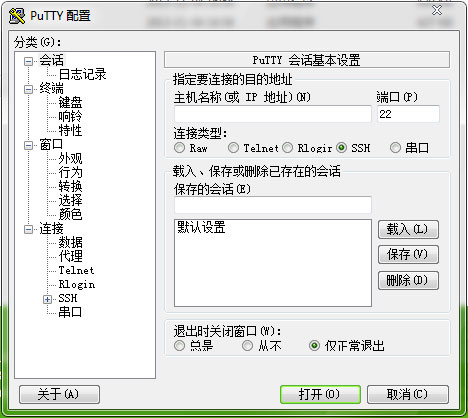Select 终端 in the category tree
The image size is (468, 418).
[51, 88]
